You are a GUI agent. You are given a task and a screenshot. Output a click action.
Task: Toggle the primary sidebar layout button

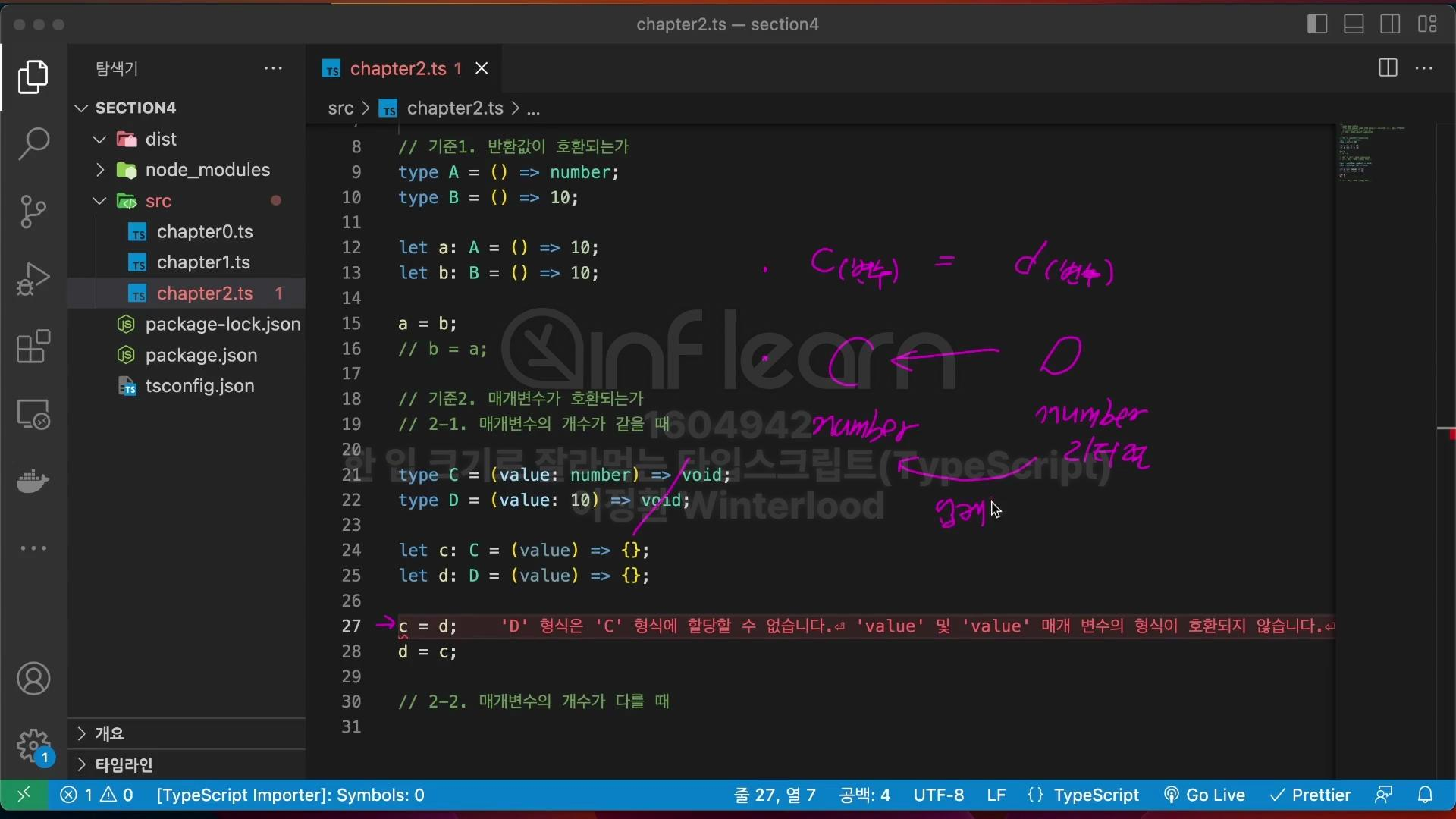(1317, 24)
